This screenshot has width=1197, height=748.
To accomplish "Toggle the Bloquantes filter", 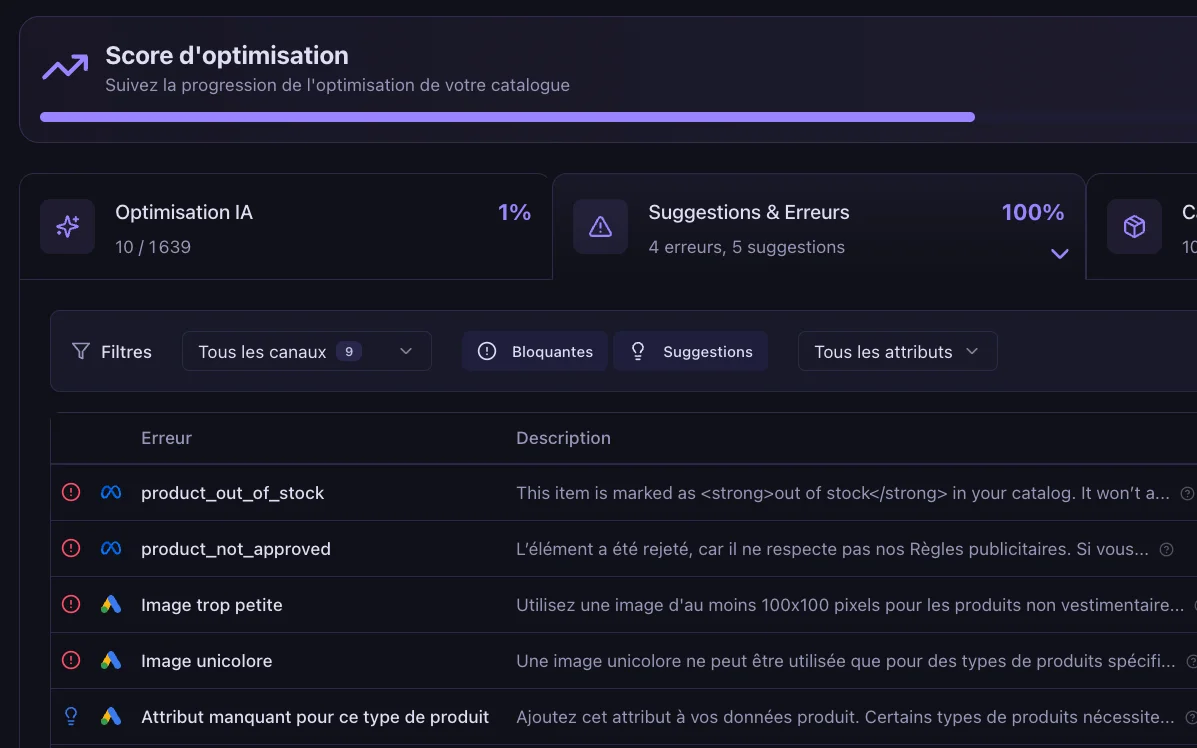I will (535, 352).
